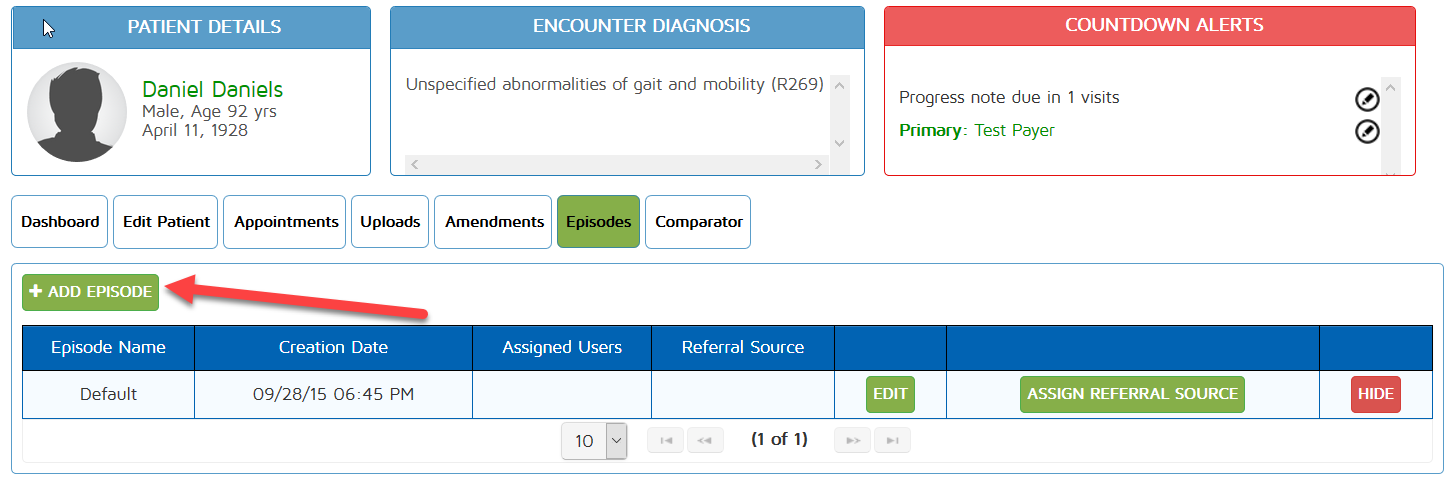Click edit icon beside Primary Test Payer

click(1367, 131)
